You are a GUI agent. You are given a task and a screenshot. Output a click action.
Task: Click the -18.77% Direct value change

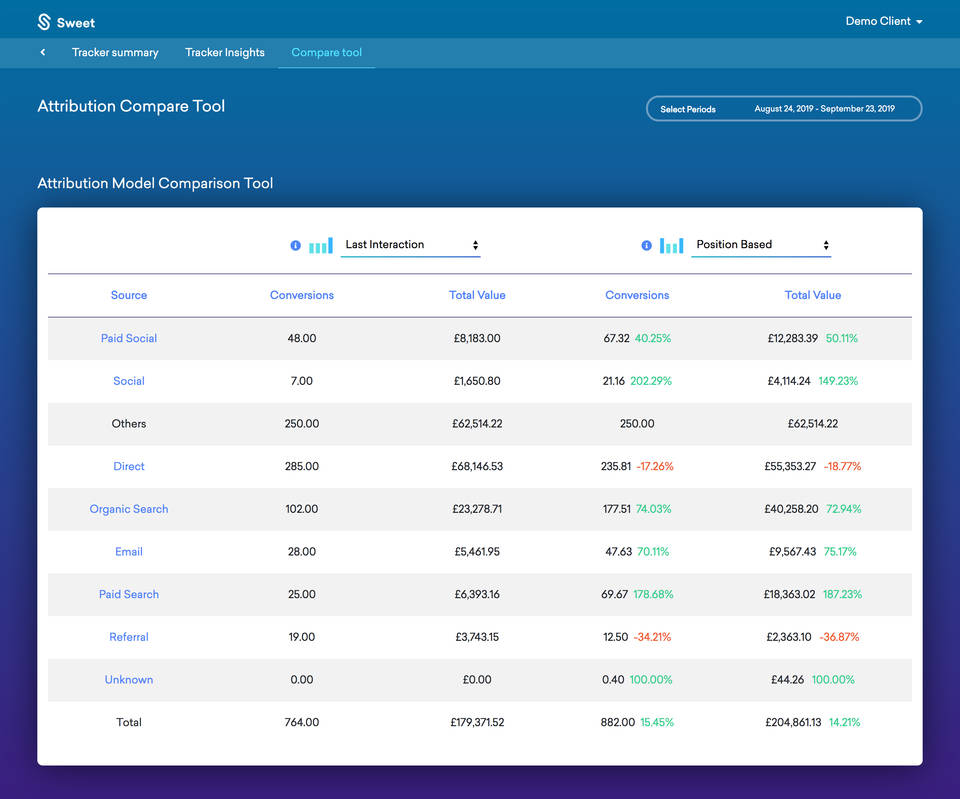point(842,467)
